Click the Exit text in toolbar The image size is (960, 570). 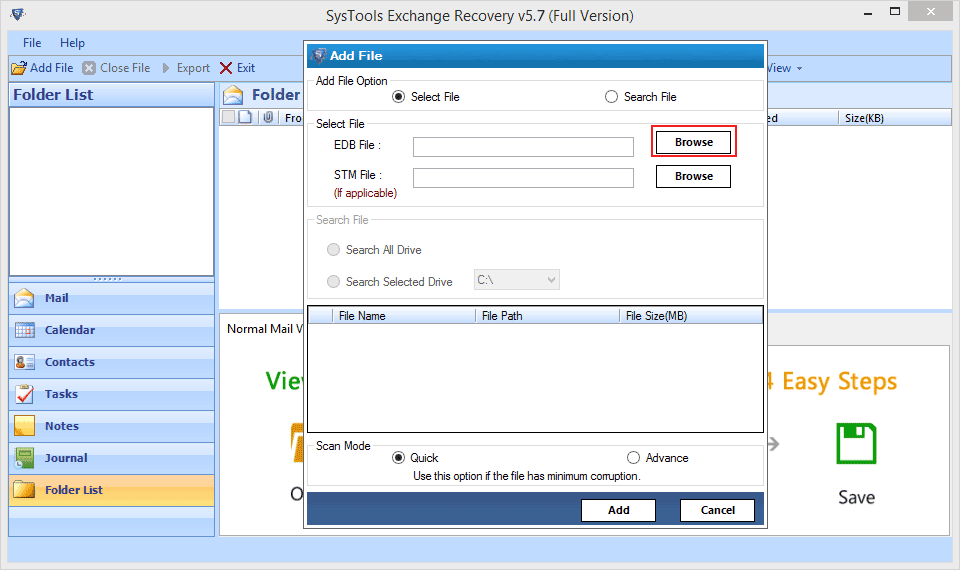click(246, 68)
